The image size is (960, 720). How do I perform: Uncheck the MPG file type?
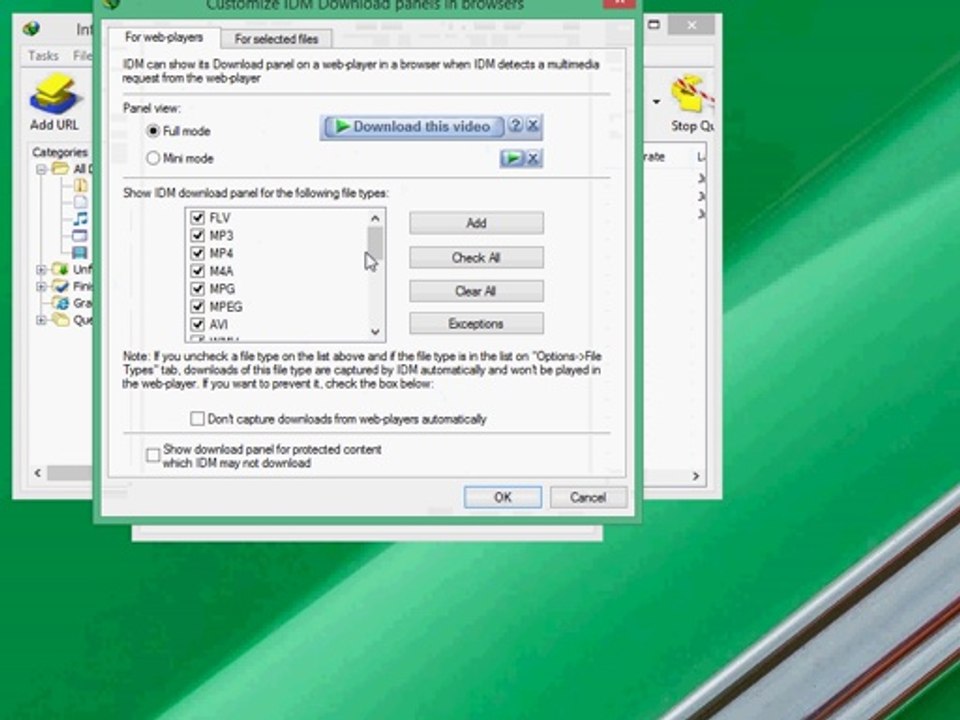[x=197, y=288]
